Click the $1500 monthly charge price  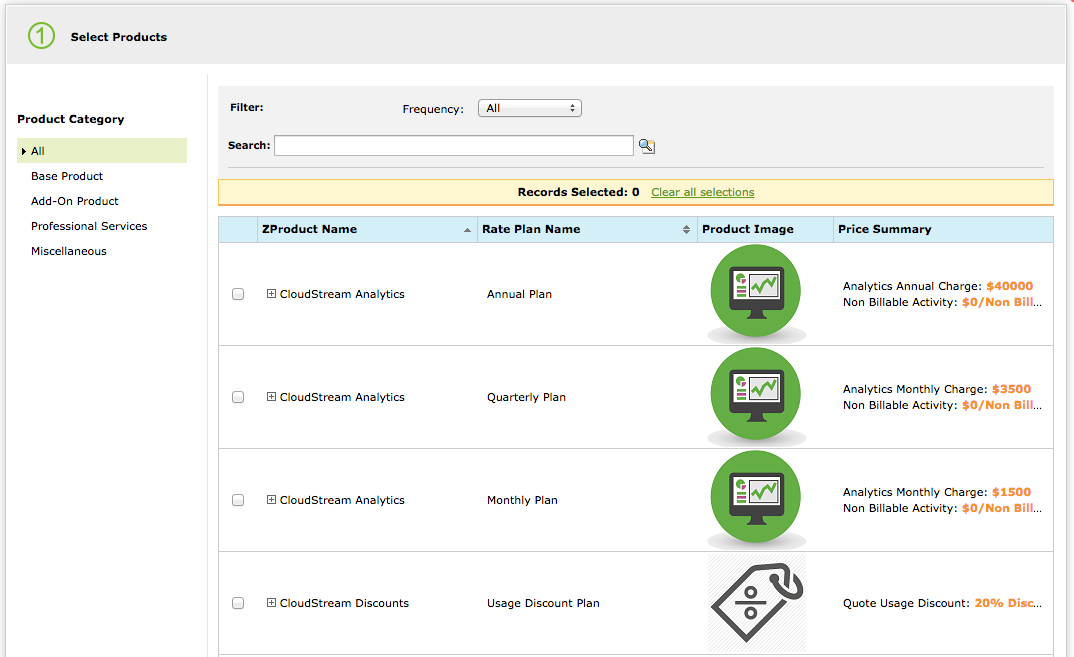click(x=1012, y=492)
